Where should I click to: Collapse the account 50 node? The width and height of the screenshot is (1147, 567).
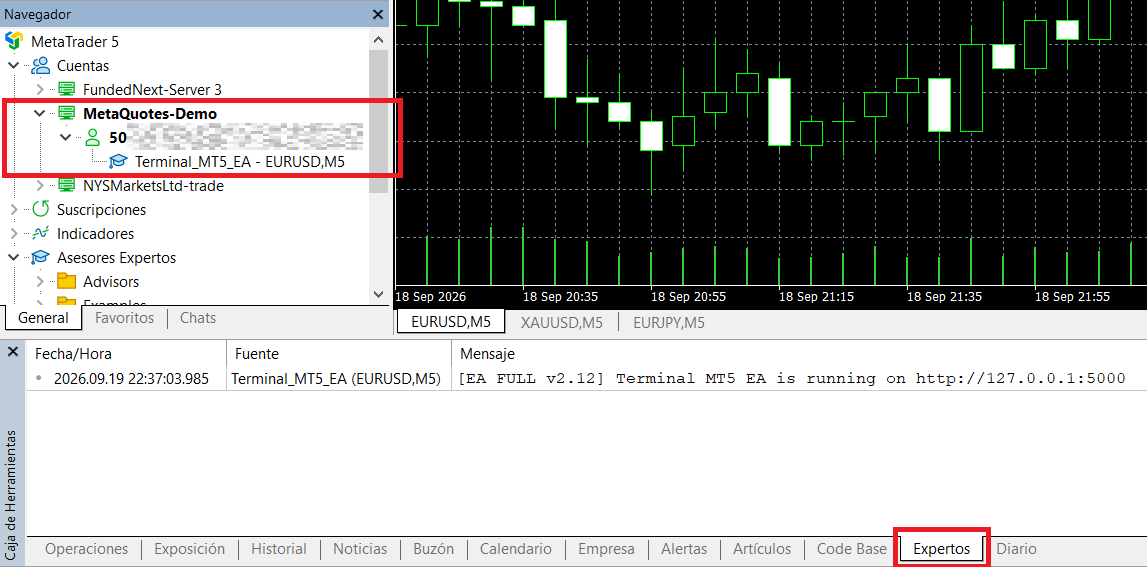coord(66,137)
